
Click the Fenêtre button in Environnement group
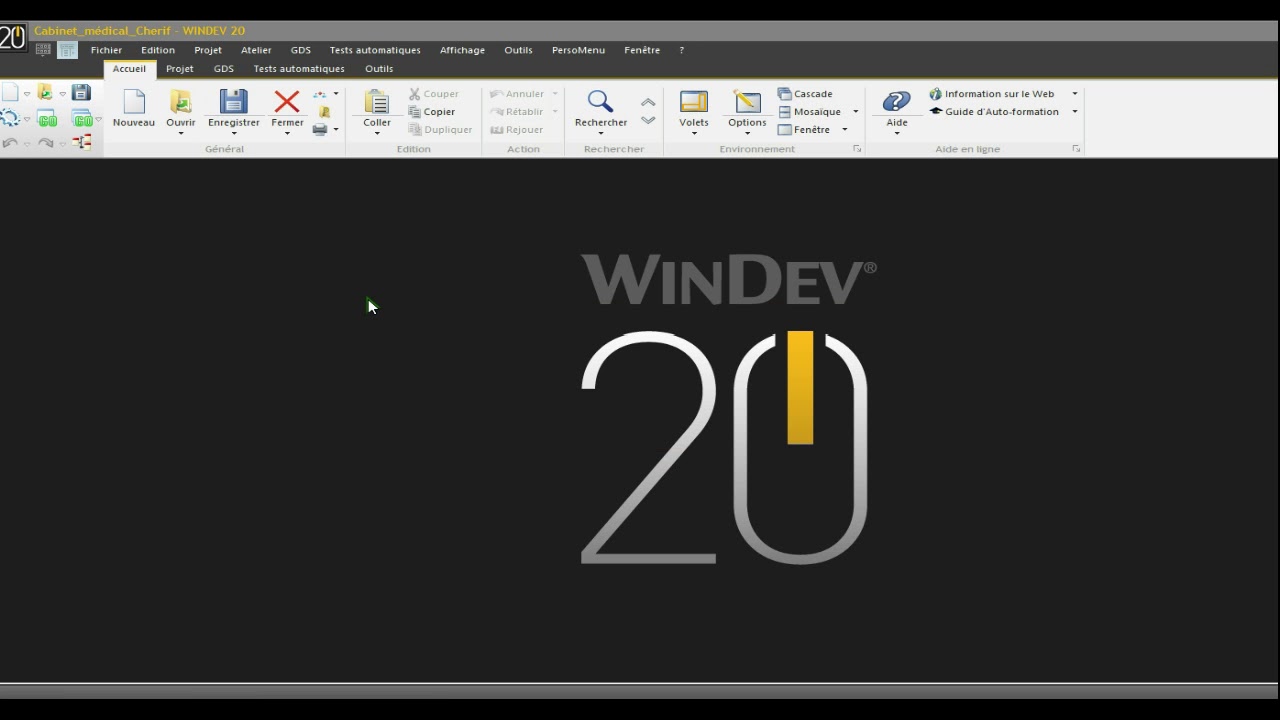(804, 130)
